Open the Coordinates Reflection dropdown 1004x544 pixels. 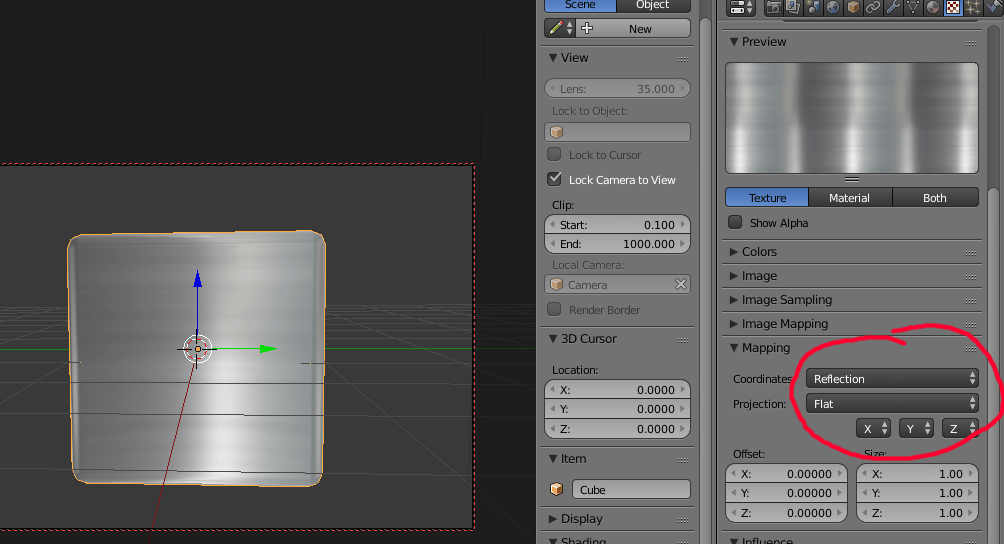click(x=892, y=378)
